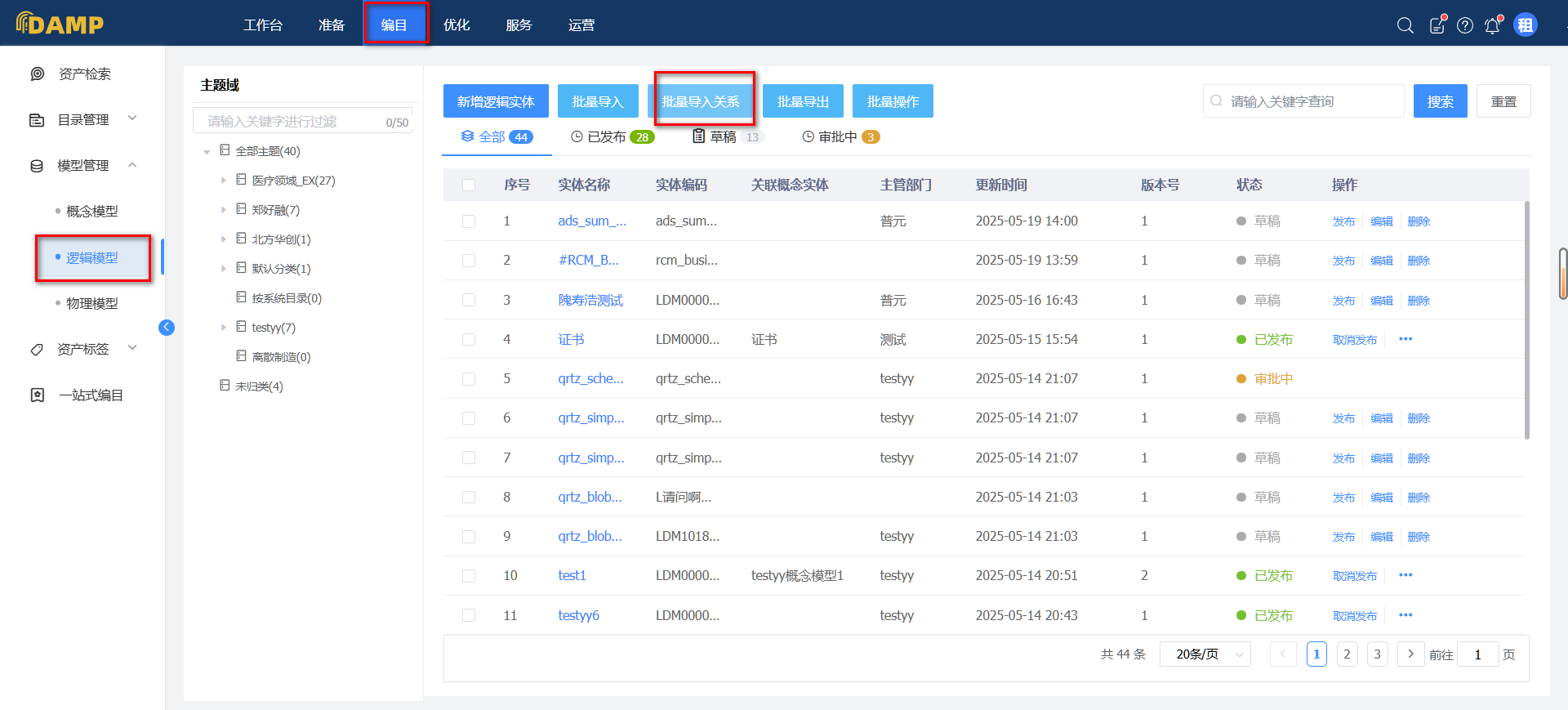Screen dimensions: 1568x710
Task: Focus the 请输入关键字查询 search field
Action: pos(1311,101)
